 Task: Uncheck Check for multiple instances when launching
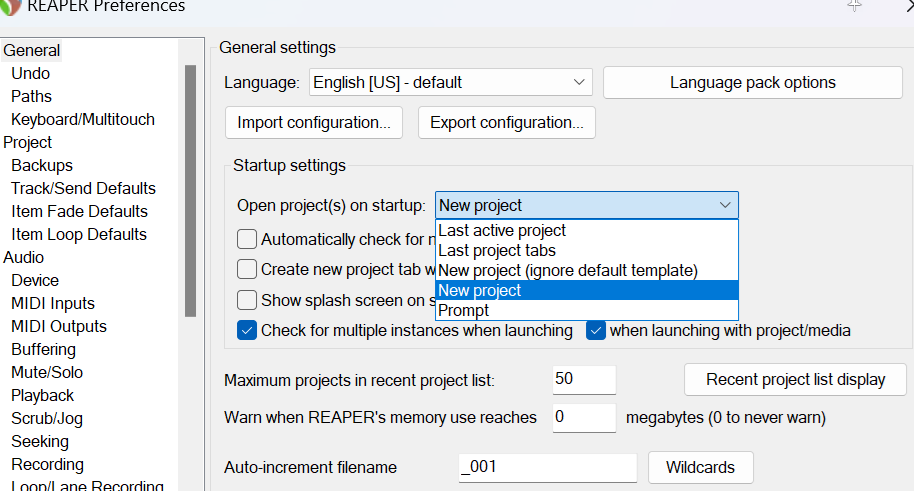247,330
